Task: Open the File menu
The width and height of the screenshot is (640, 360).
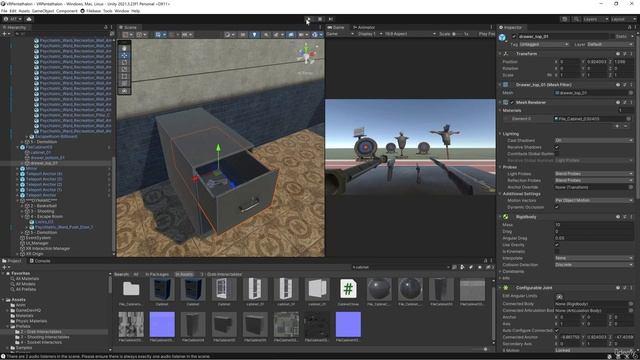Action: pyautogui.click(x=4, y=11)
